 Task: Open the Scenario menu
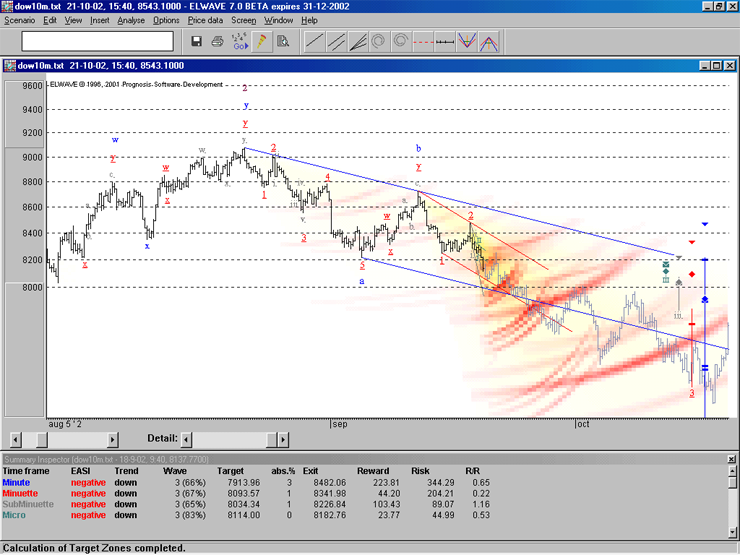coord(20,20)
